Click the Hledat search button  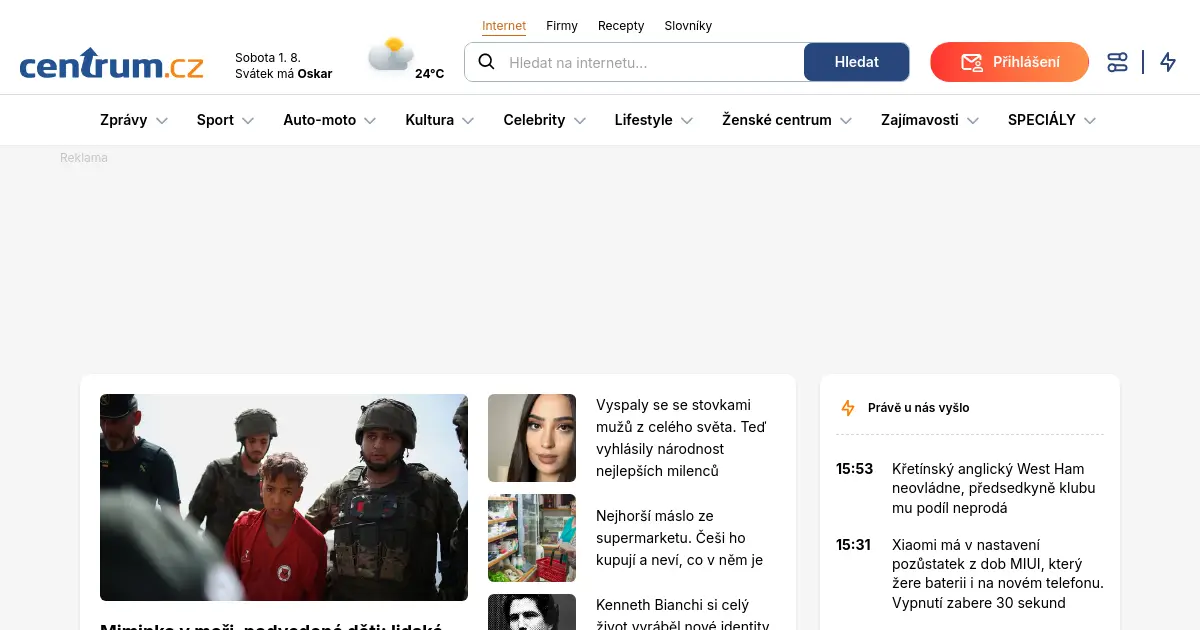point(856,62)
